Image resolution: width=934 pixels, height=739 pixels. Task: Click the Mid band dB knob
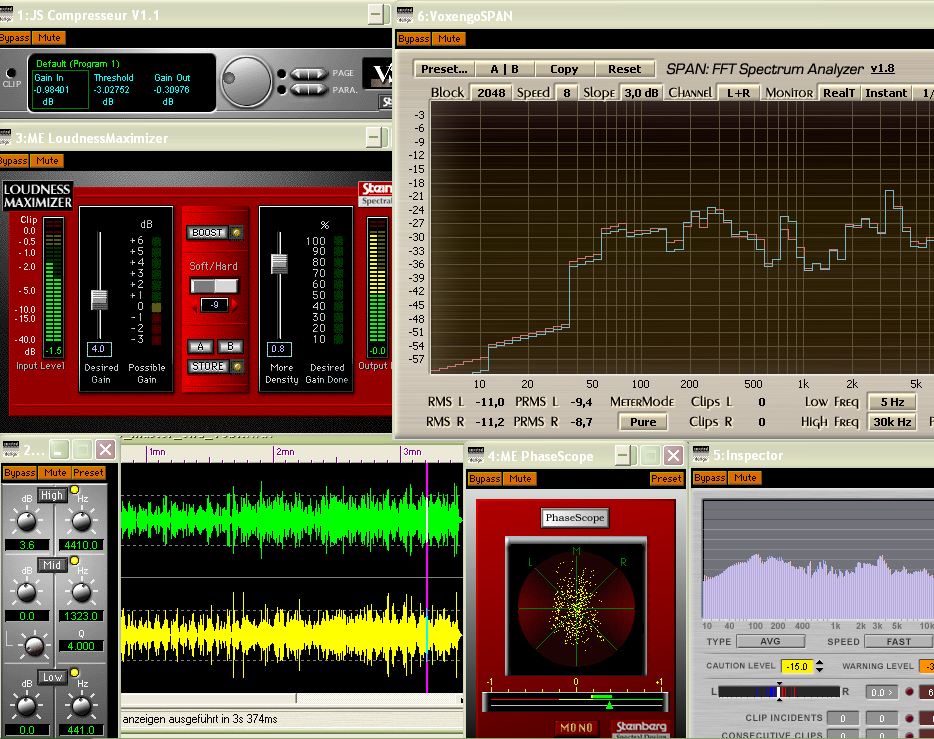pyautogui.click(x=26, y=591)
